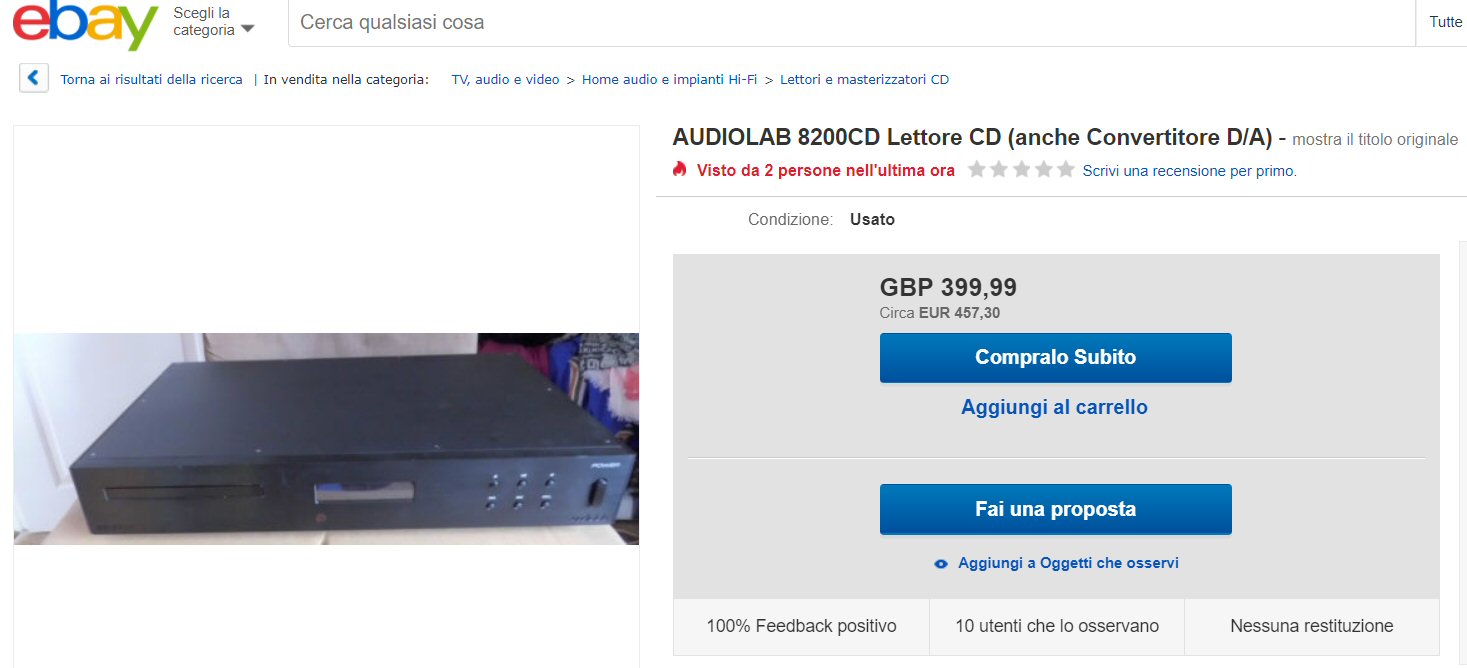Click the Fai una proposta button
The width and height of the screenshot is (1467, 668).
coord(1055,509)
